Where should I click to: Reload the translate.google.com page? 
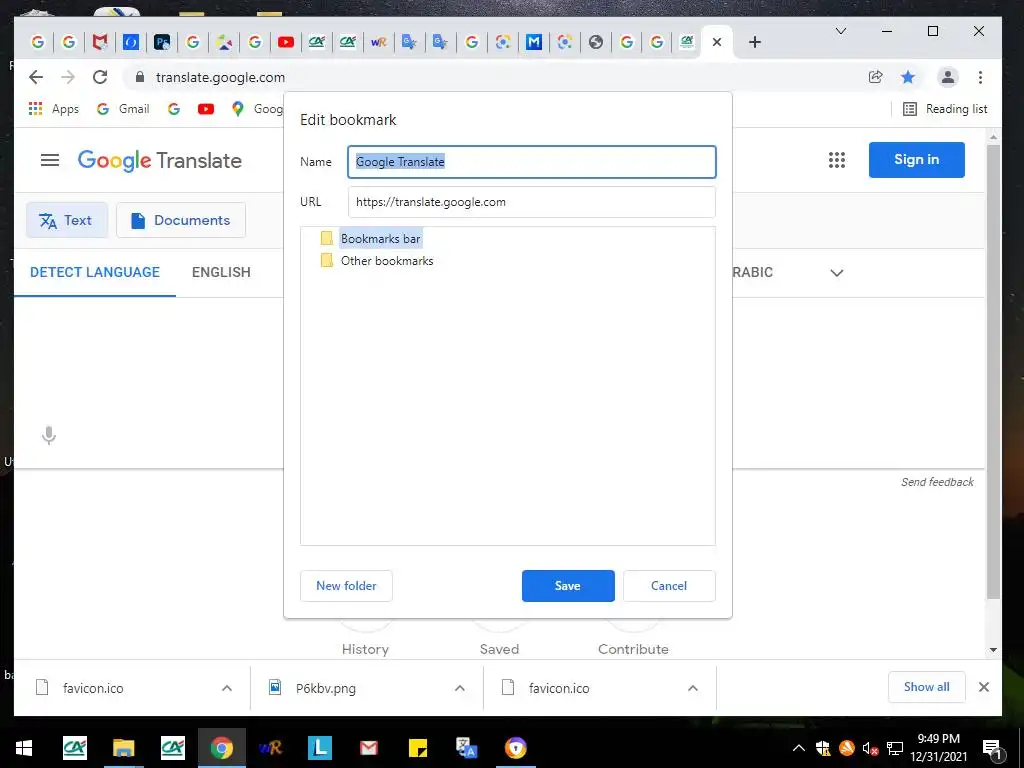coord(100,77)
